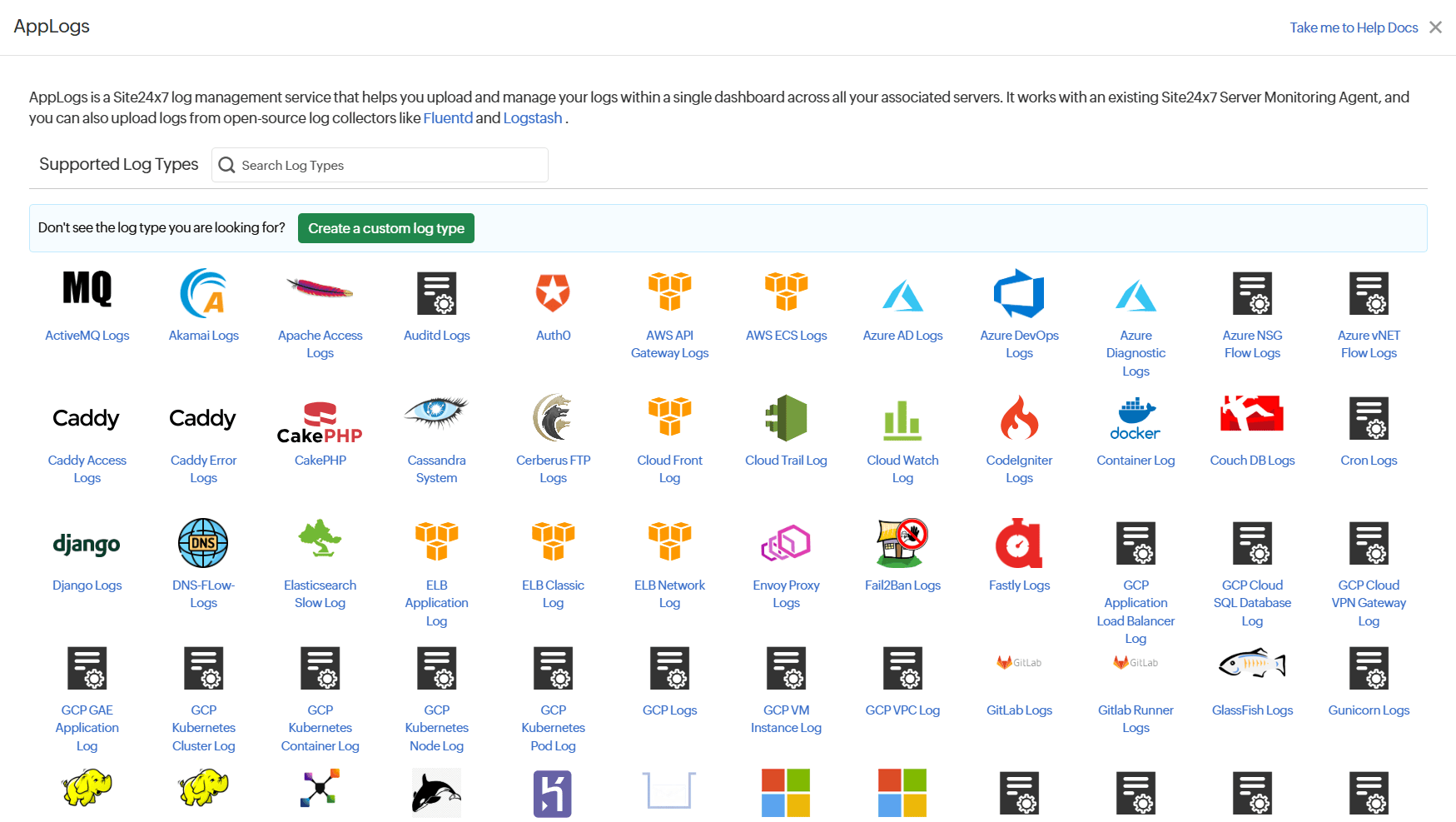Click the Envoy Proxy Logs icon
The height and width of the screenshot is (822, 1456).
point(786,543)
